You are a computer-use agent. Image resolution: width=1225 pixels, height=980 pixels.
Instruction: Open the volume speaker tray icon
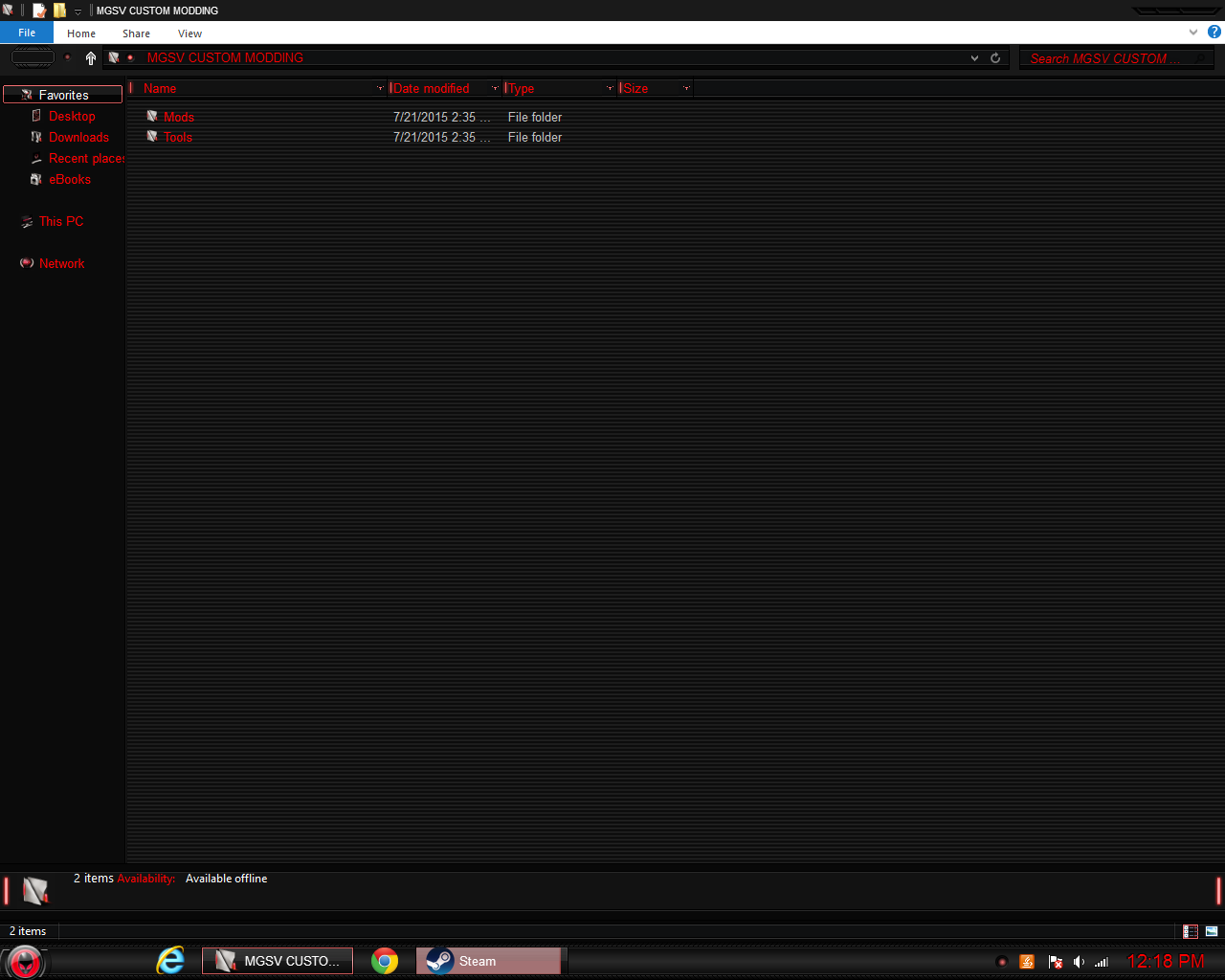point(1079,962)
